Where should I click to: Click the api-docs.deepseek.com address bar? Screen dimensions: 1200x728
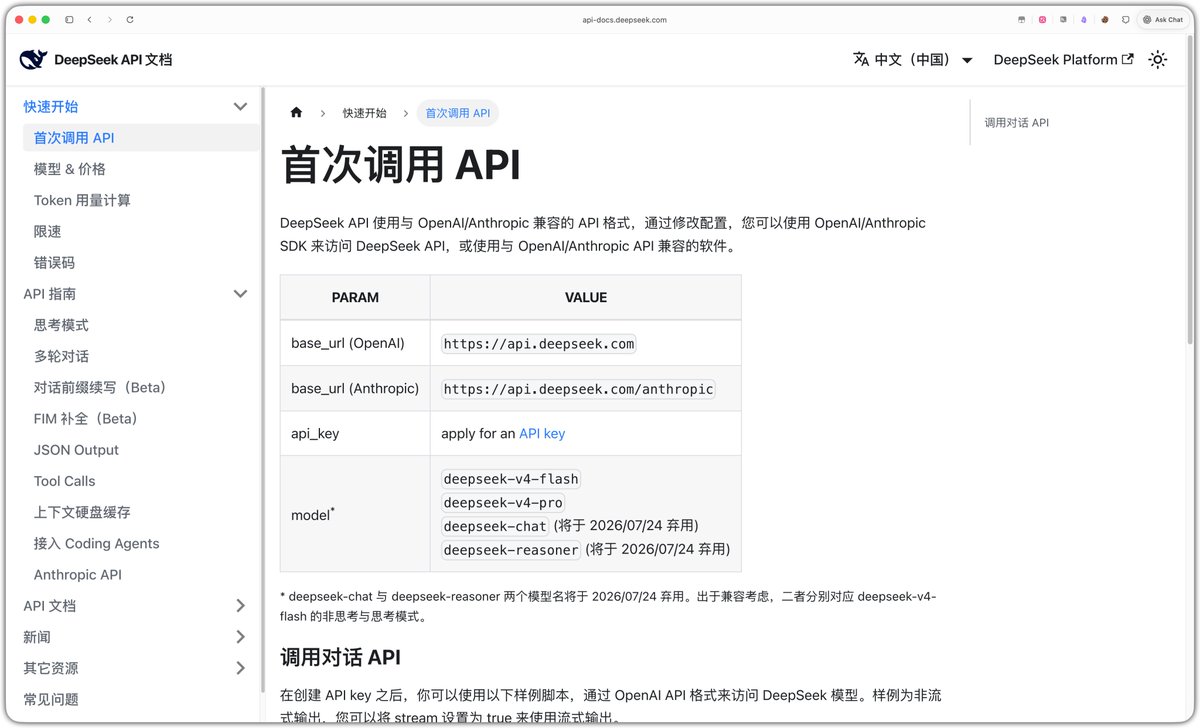point(624,19)
